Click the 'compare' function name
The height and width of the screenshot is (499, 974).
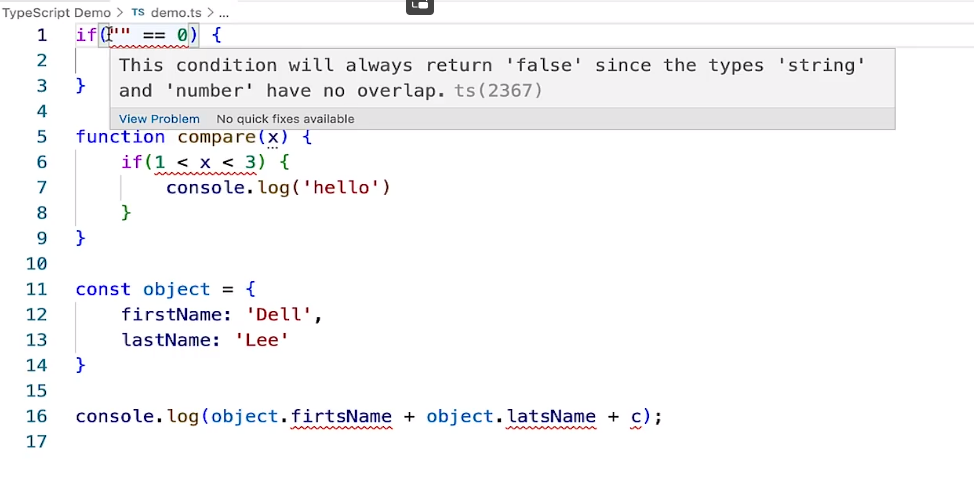tap(217, 137)
